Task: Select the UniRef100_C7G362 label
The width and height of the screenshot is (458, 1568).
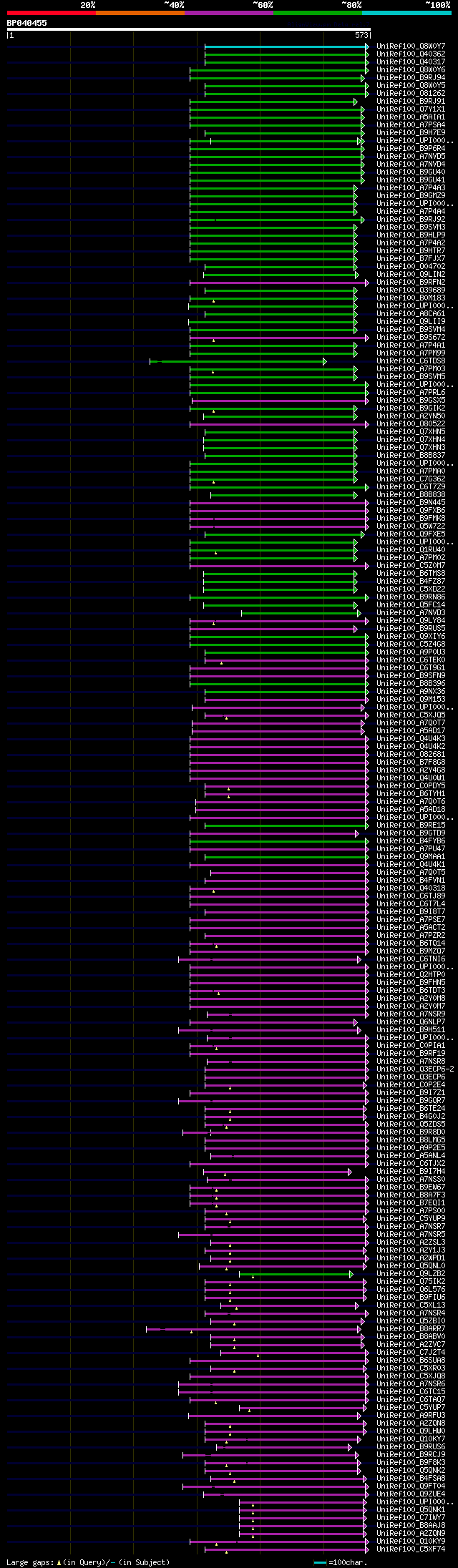Action: (x=411, y=479)
